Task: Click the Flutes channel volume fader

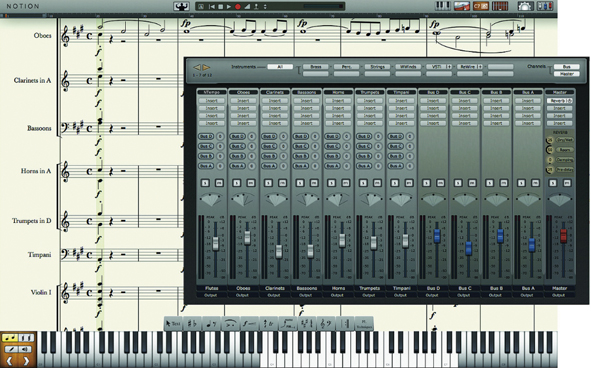Action: pyautogui.click(x=216, y=243)
